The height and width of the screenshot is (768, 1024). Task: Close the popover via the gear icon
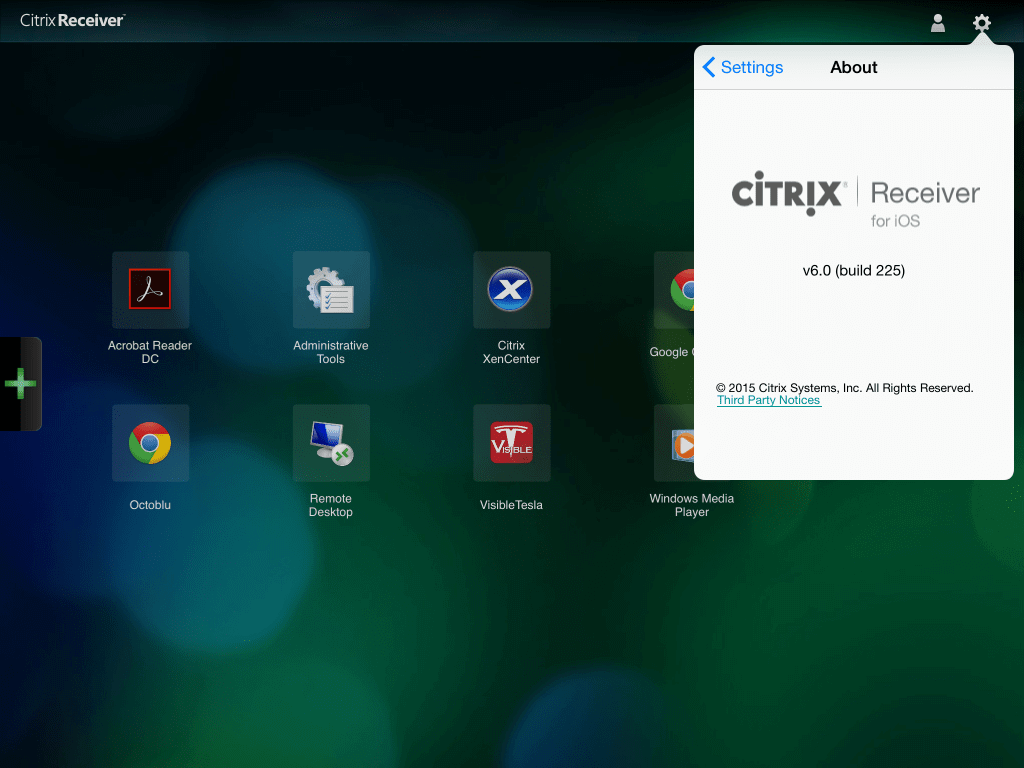(982, 23)
